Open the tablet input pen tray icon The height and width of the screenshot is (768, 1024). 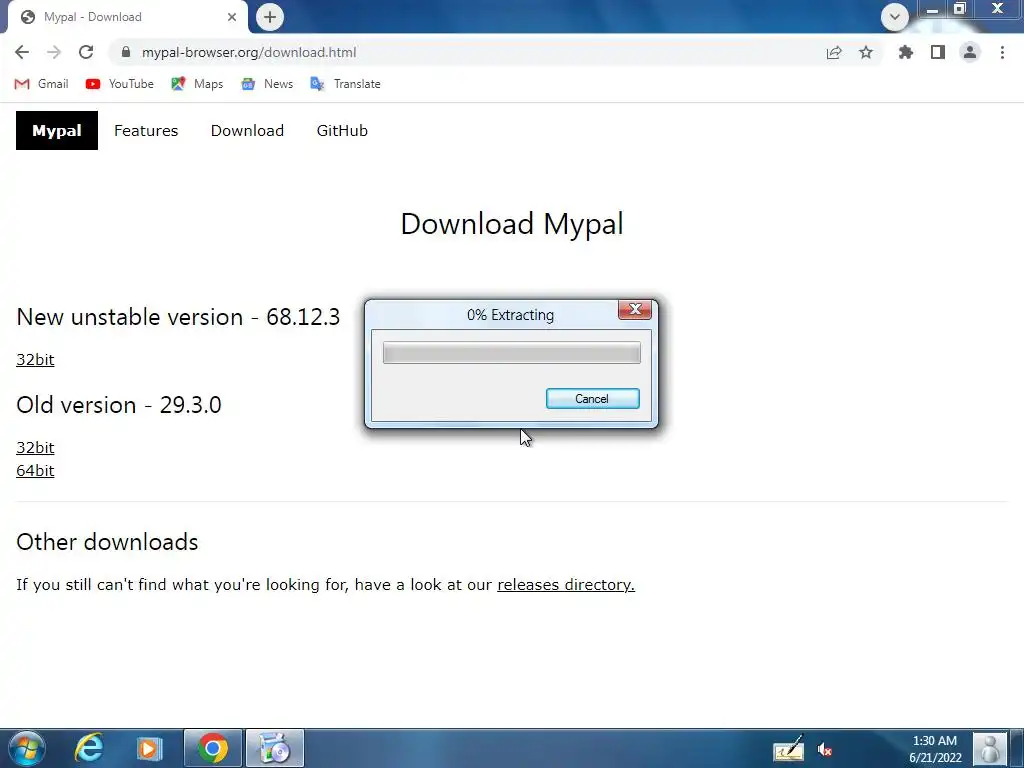[x=788, y=748]
